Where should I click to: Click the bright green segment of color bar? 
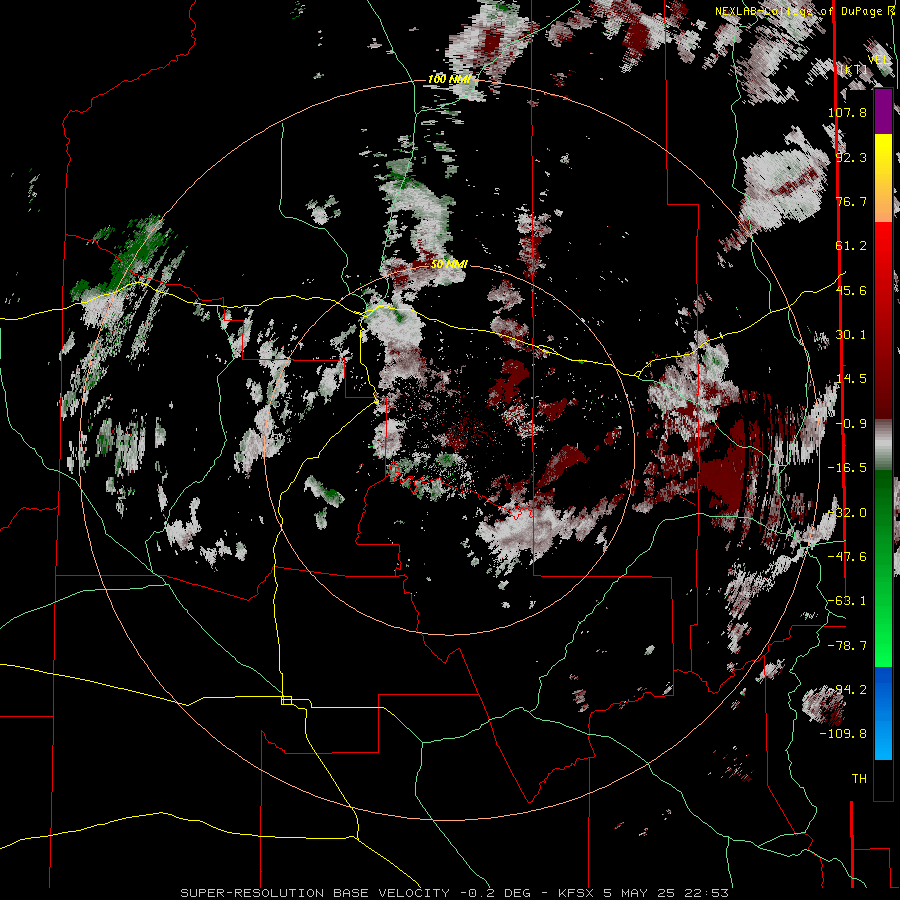click(883, 623)
